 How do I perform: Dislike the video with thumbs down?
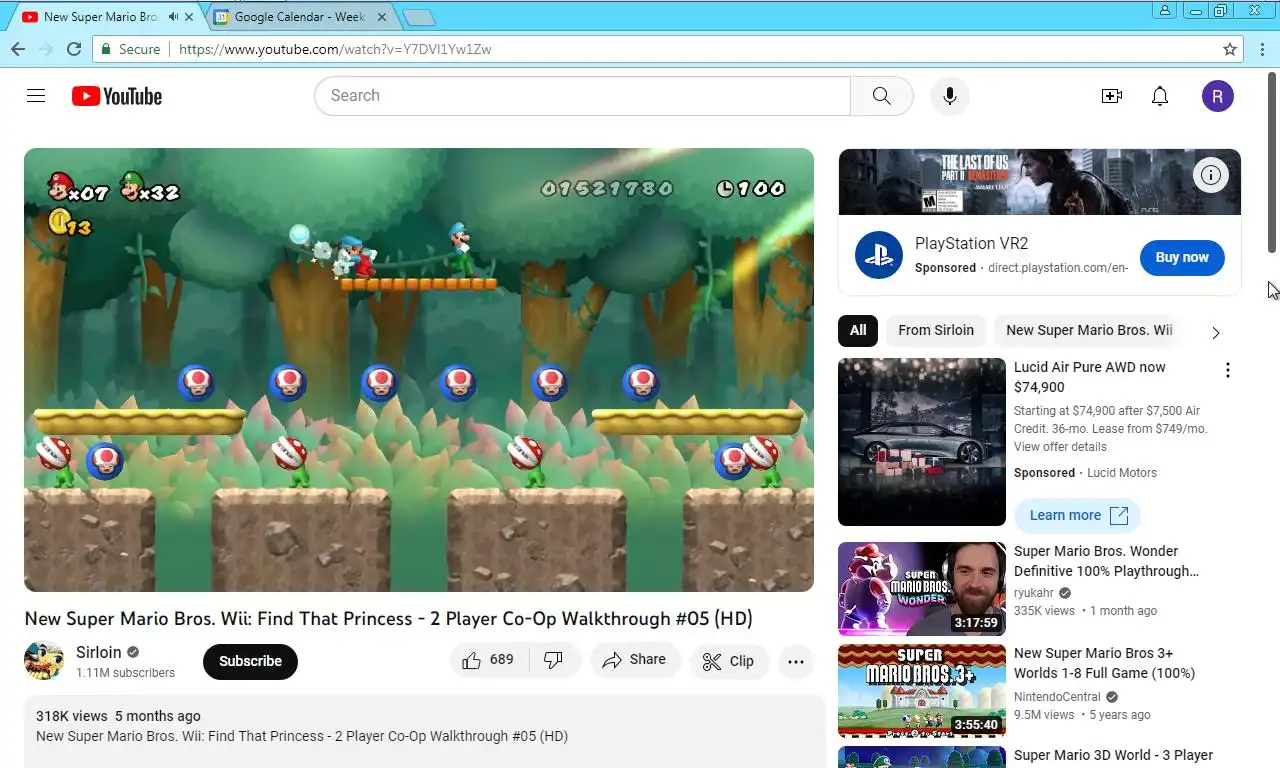click(553, 660)
